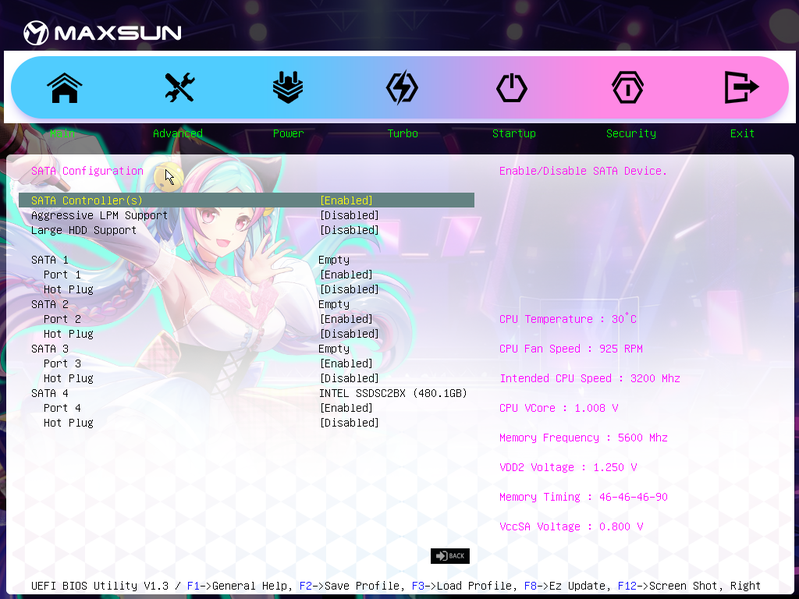
Task: Switch to the Advanced tab label
Action: point(178,133)
